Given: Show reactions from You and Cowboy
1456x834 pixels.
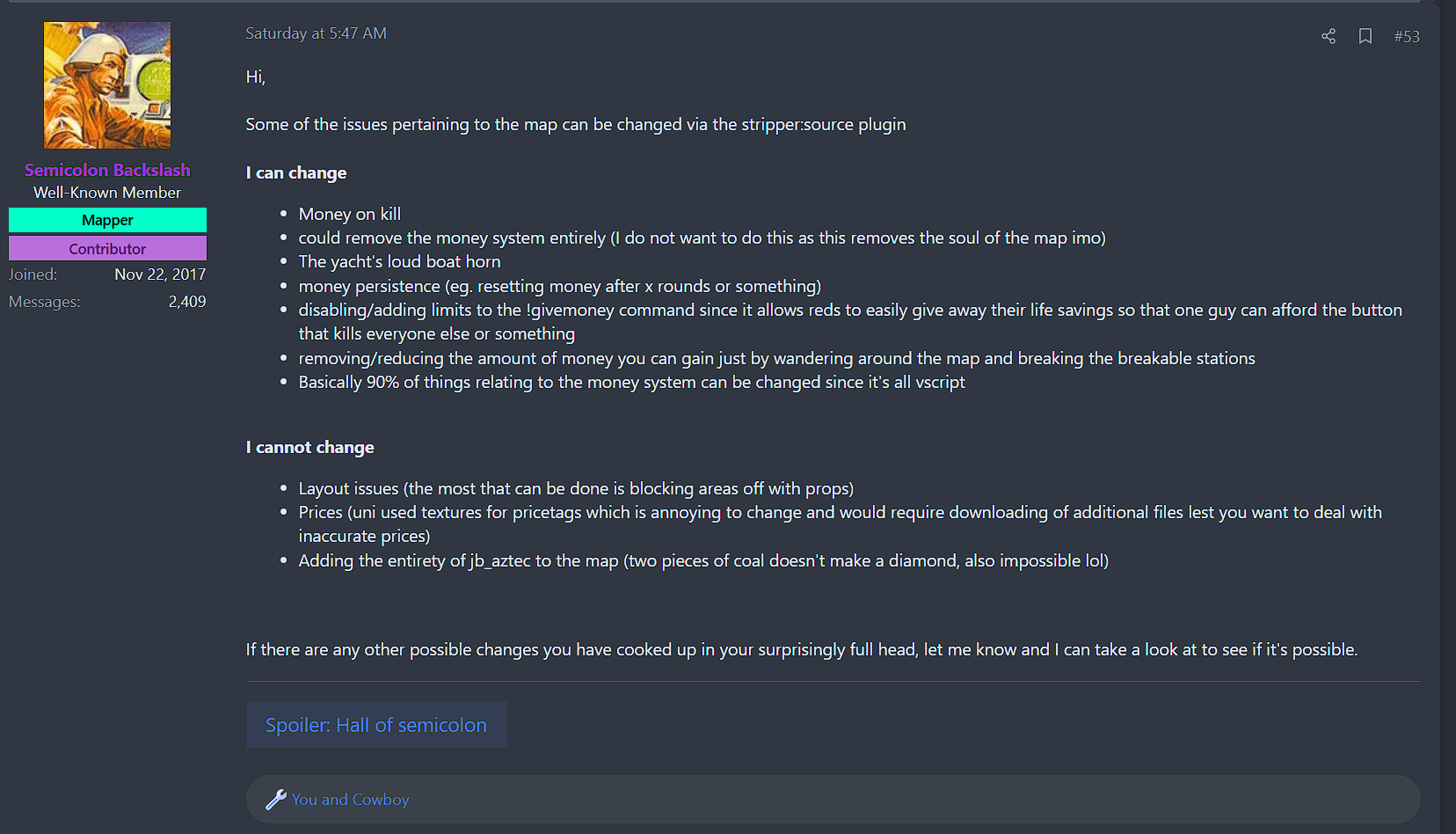Looking at the screenshot, I should [x=350, y=800].
